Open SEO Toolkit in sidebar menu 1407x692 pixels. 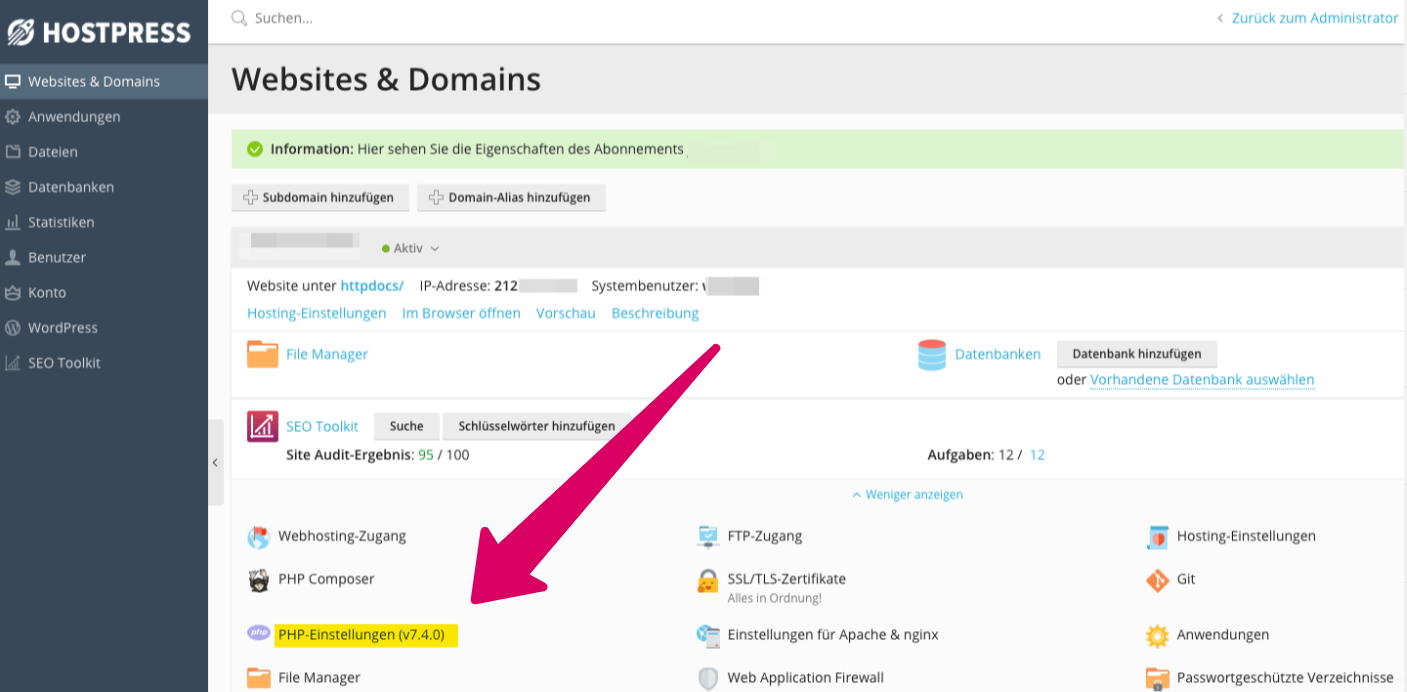[x=104, y=363]
